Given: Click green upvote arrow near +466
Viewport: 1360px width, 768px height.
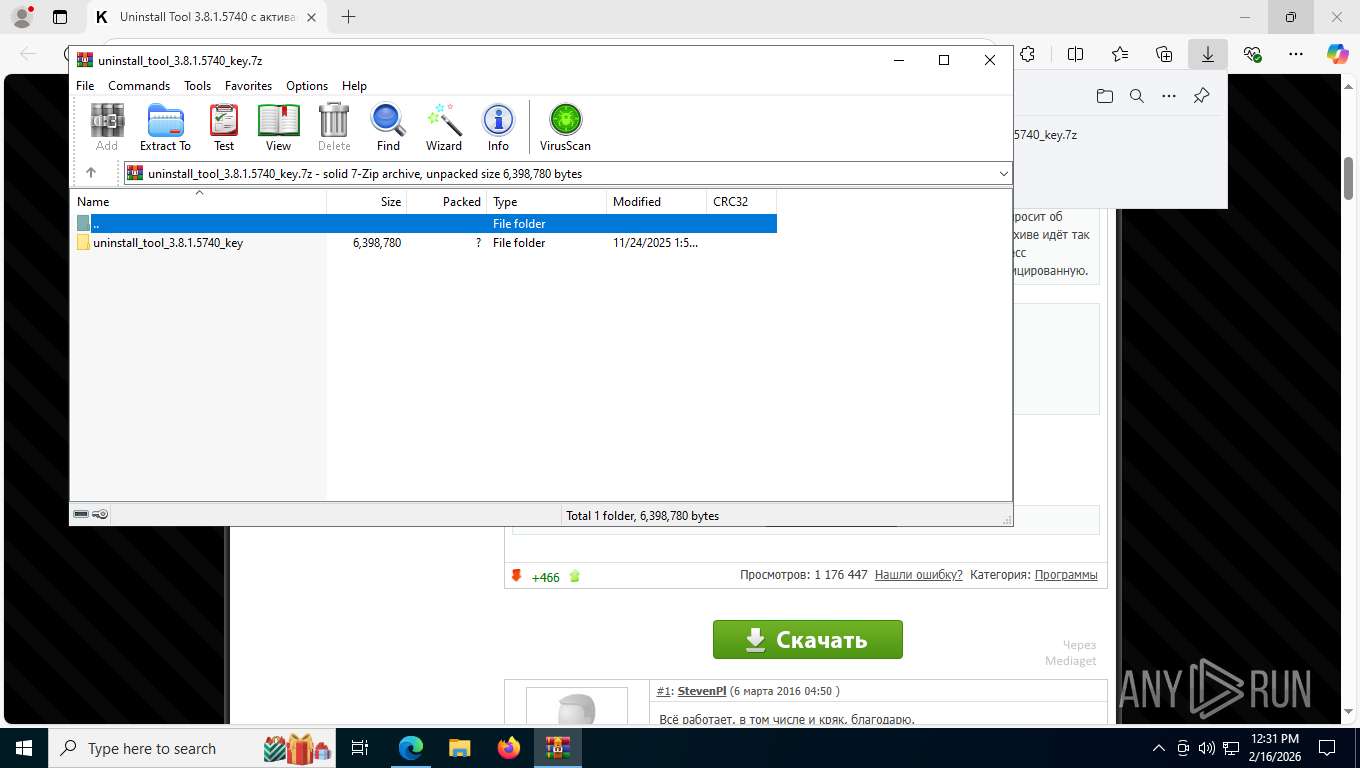Looking at the screenshot, I should tap(575, 576).
